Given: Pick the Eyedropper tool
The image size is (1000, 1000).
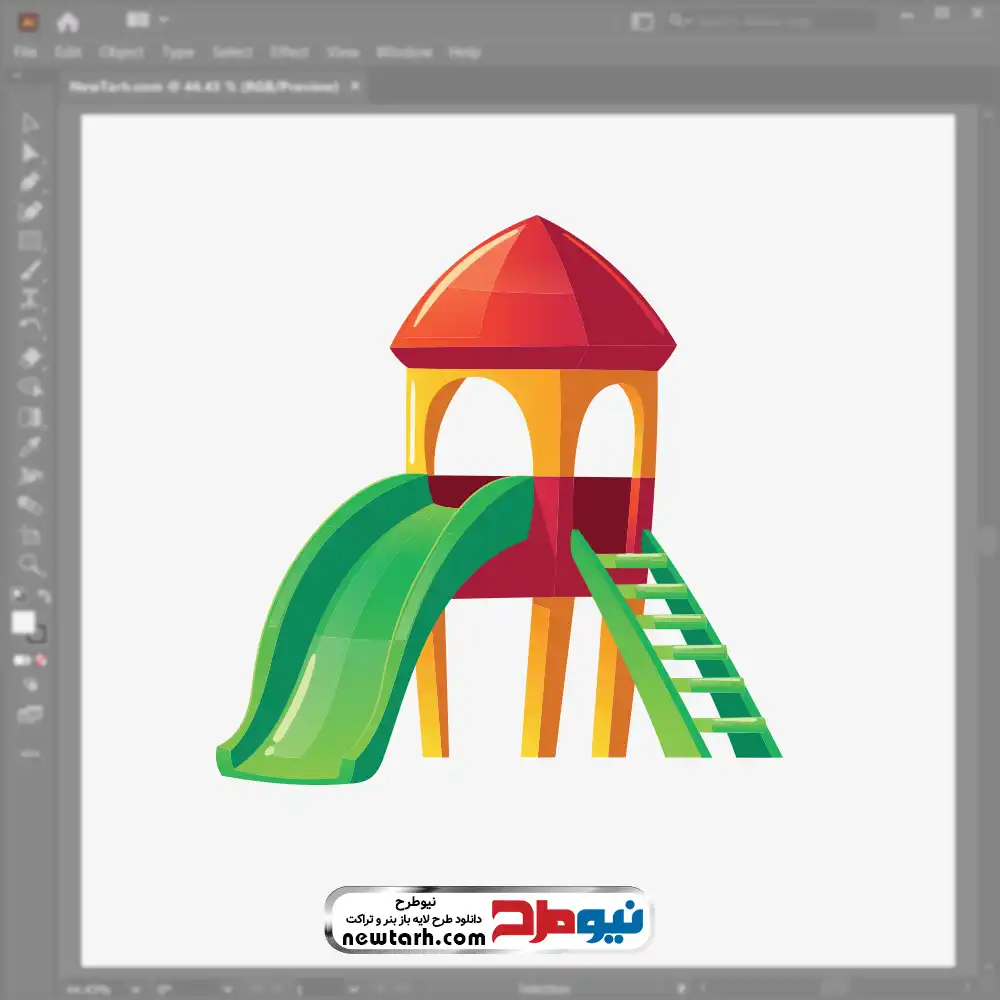Looking at the screenshot, I should click(x=30, y=446).
